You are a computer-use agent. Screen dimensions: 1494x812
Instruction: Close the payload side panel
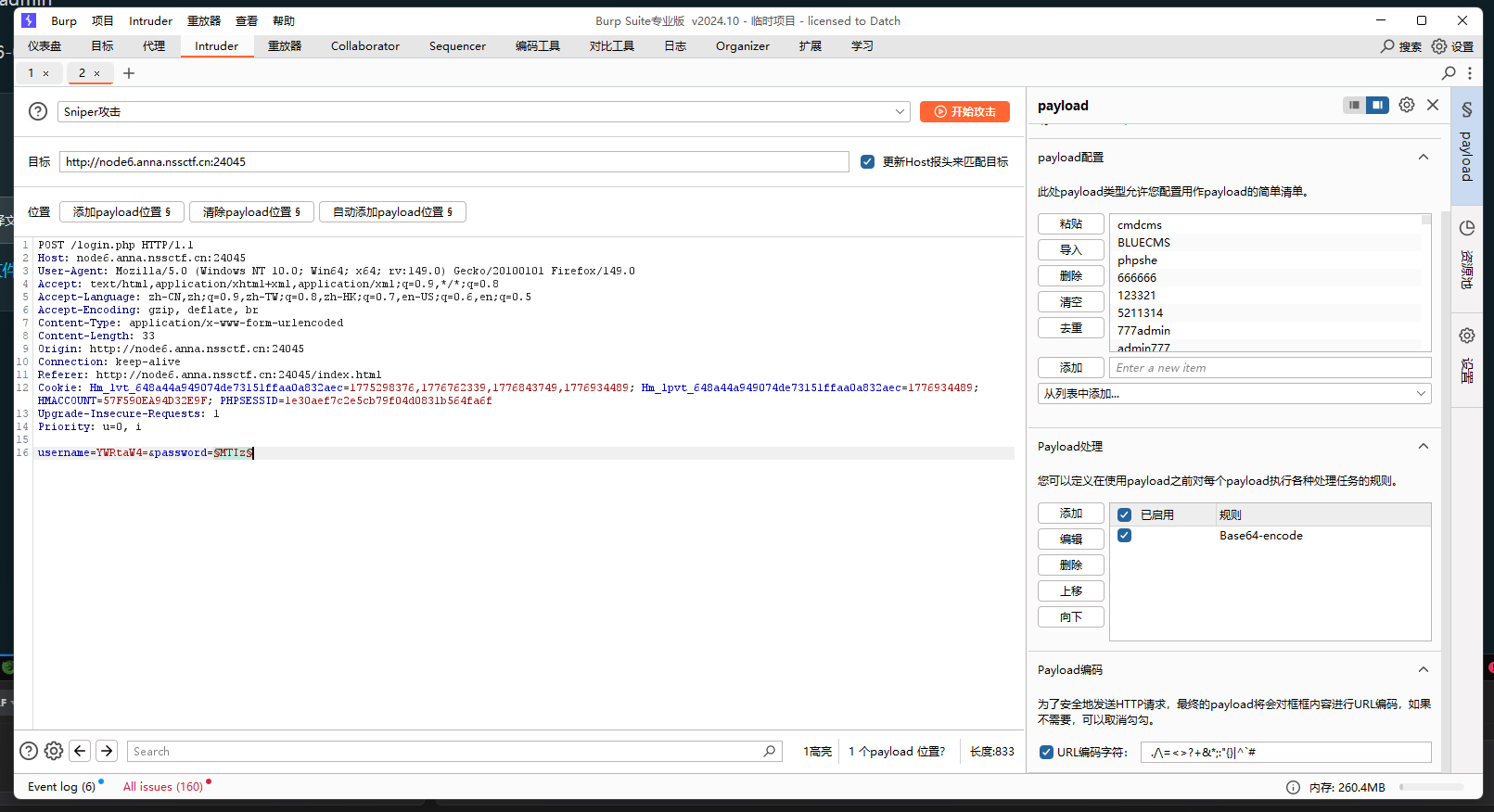(1433, 105)
